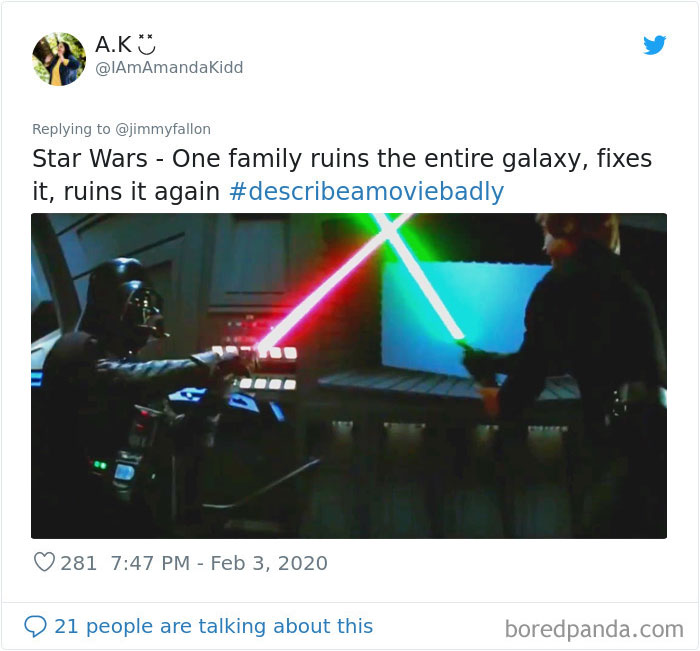Image resolution: width=700 pixels, height=651 pixels.
Task: Click the smiley emoji beside the A.K name
Action: coord(146,44)
